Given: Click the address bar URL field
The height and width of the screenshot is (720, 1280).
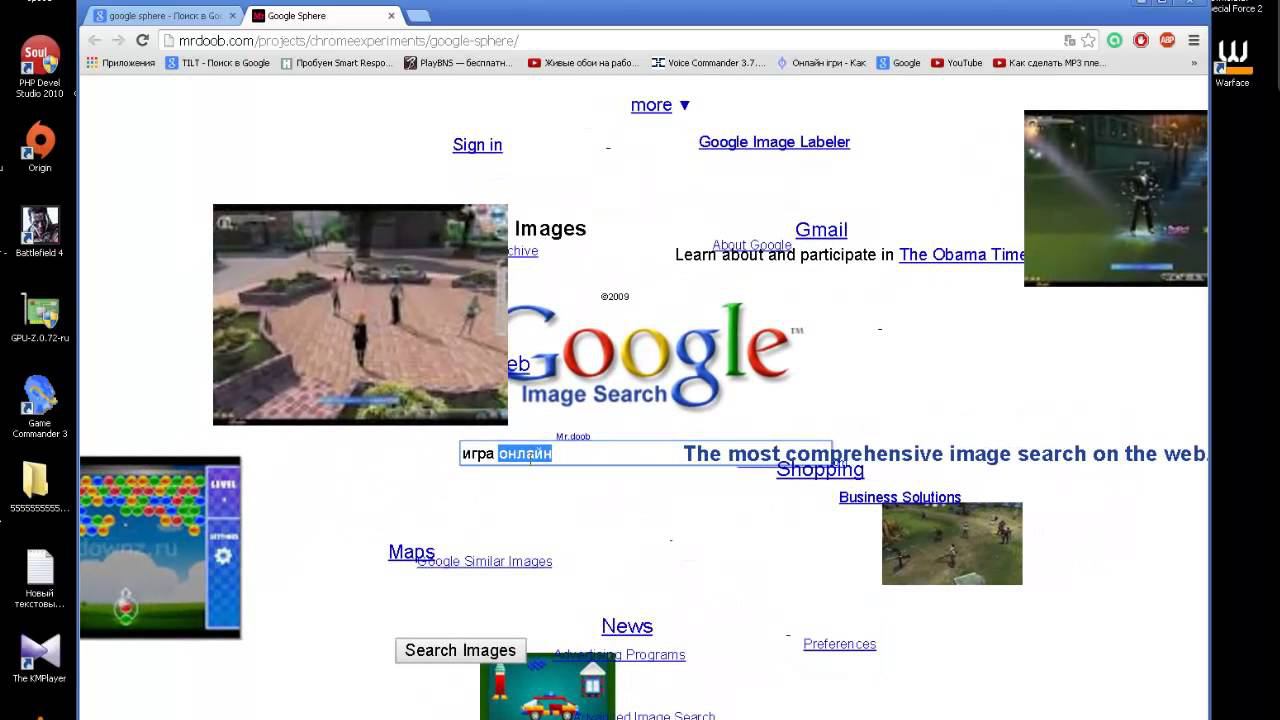Looking at the screenshot, I should pyautogui.click(x=610, y=41).
